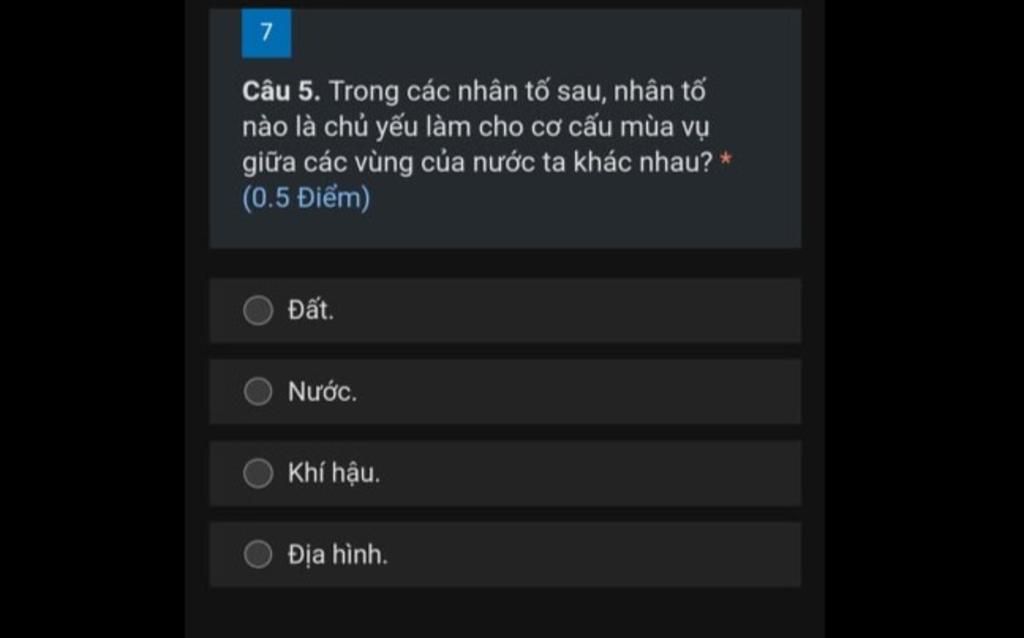Select the radio button for "Khí hậu."
This screenshot has height=638, width=1024.
(258, 473)
